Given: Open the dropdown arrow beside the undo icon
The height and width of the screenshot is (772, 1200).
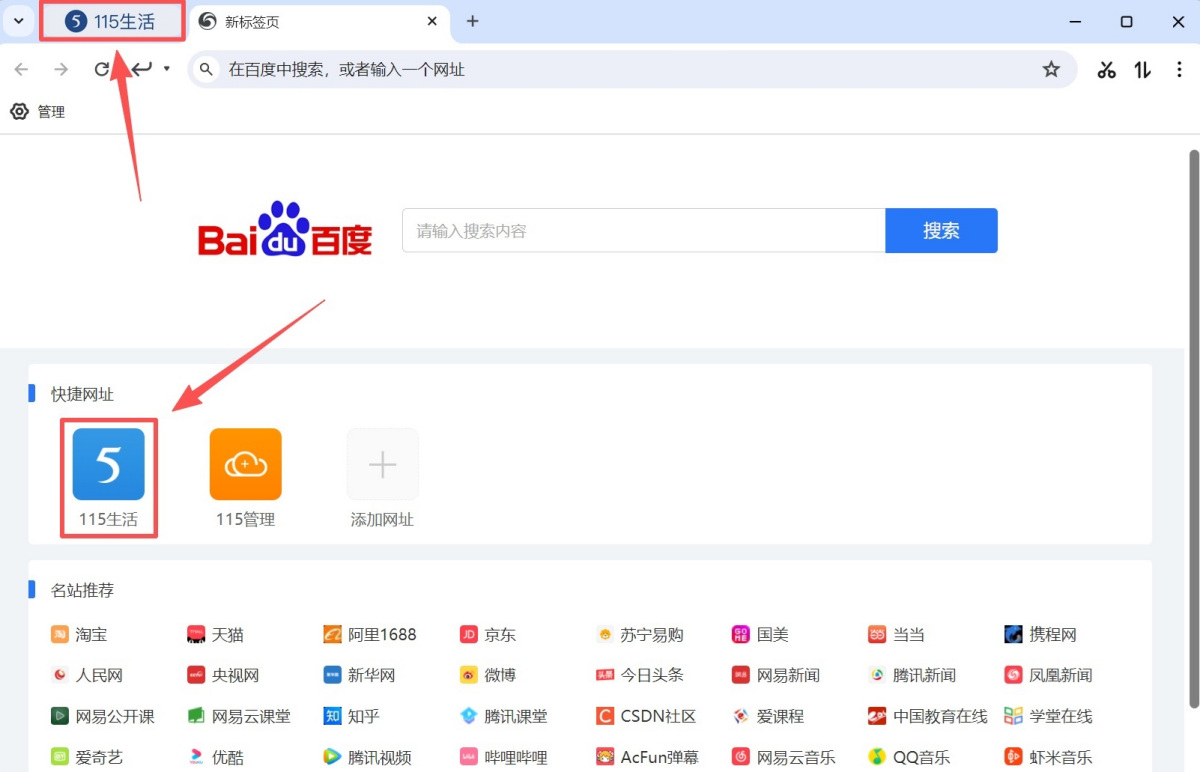Looking at the screenshot, I should pos(167,69).
